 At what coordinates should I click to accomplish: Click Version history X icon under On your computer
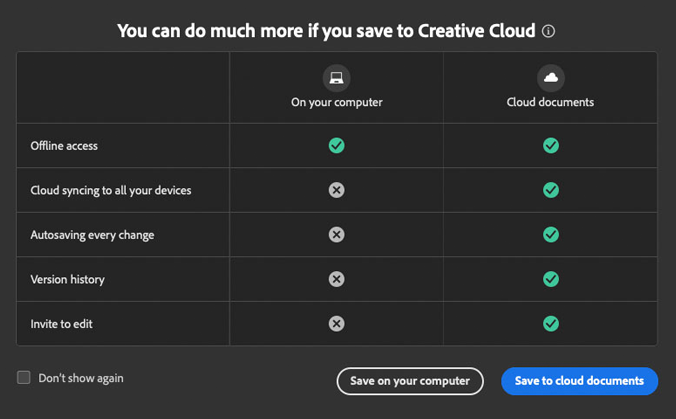tap(337, 279)
